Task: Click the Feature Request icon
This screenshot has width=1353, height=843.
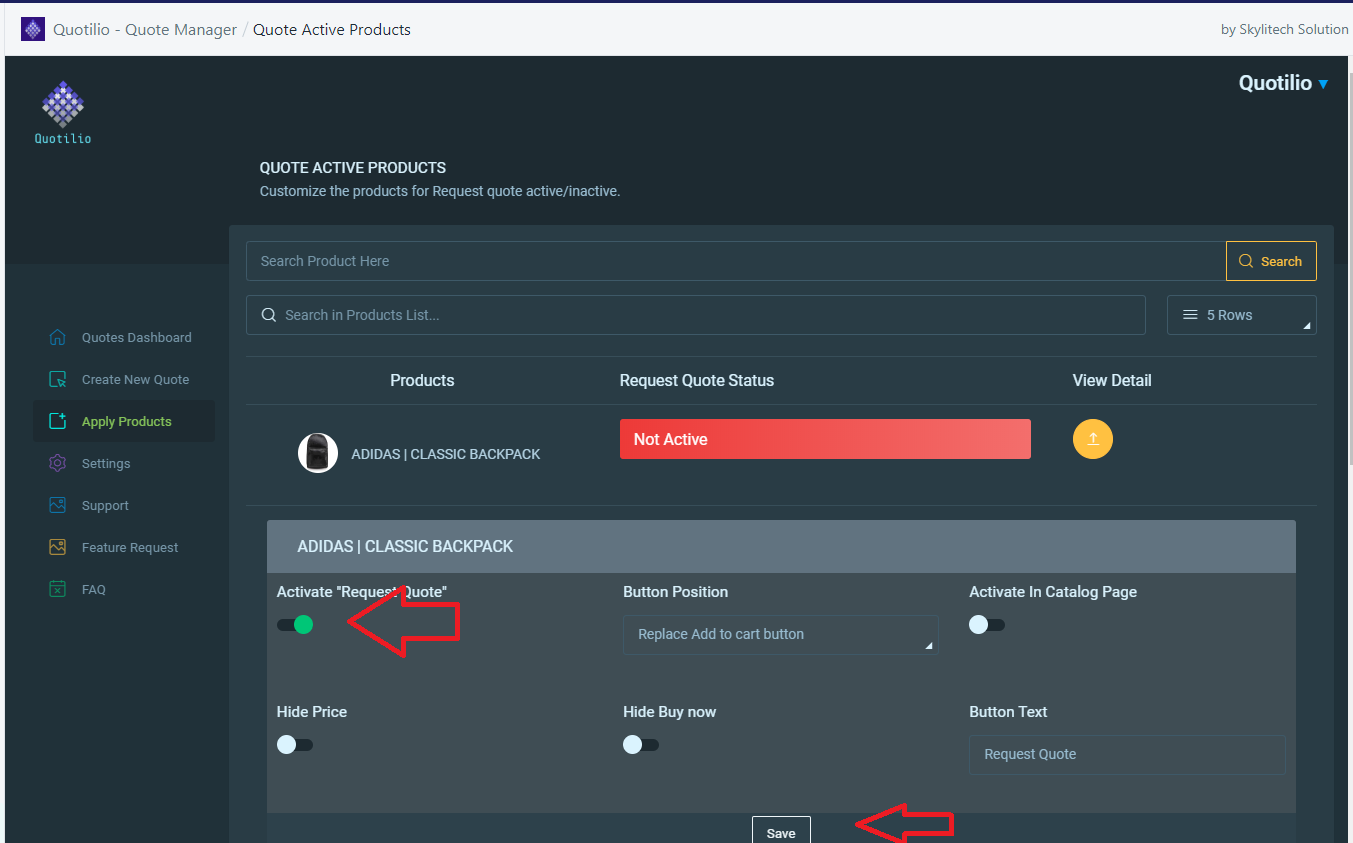Action: click(x=58, y=547)
